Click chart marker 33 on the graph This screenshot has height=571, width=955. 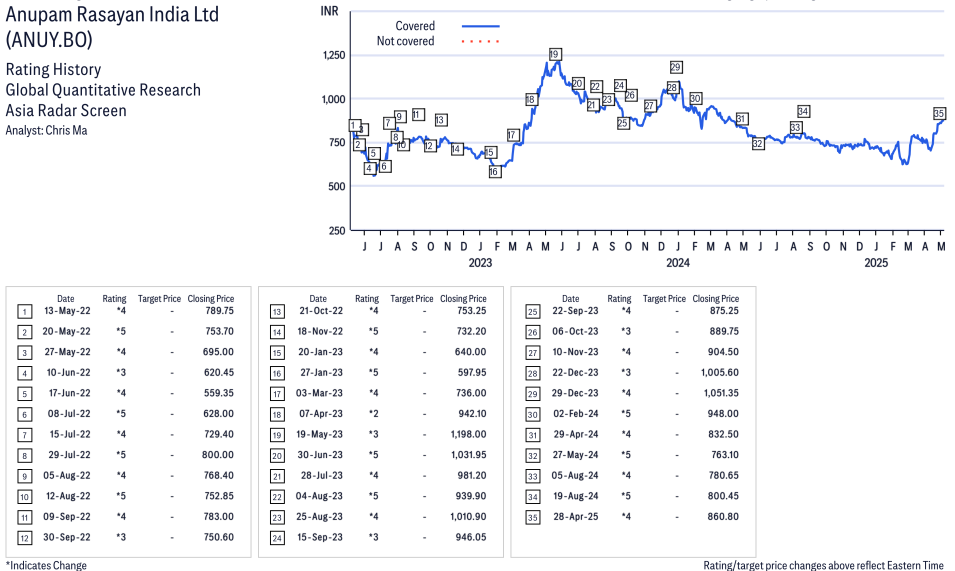[x=796, y=127]
